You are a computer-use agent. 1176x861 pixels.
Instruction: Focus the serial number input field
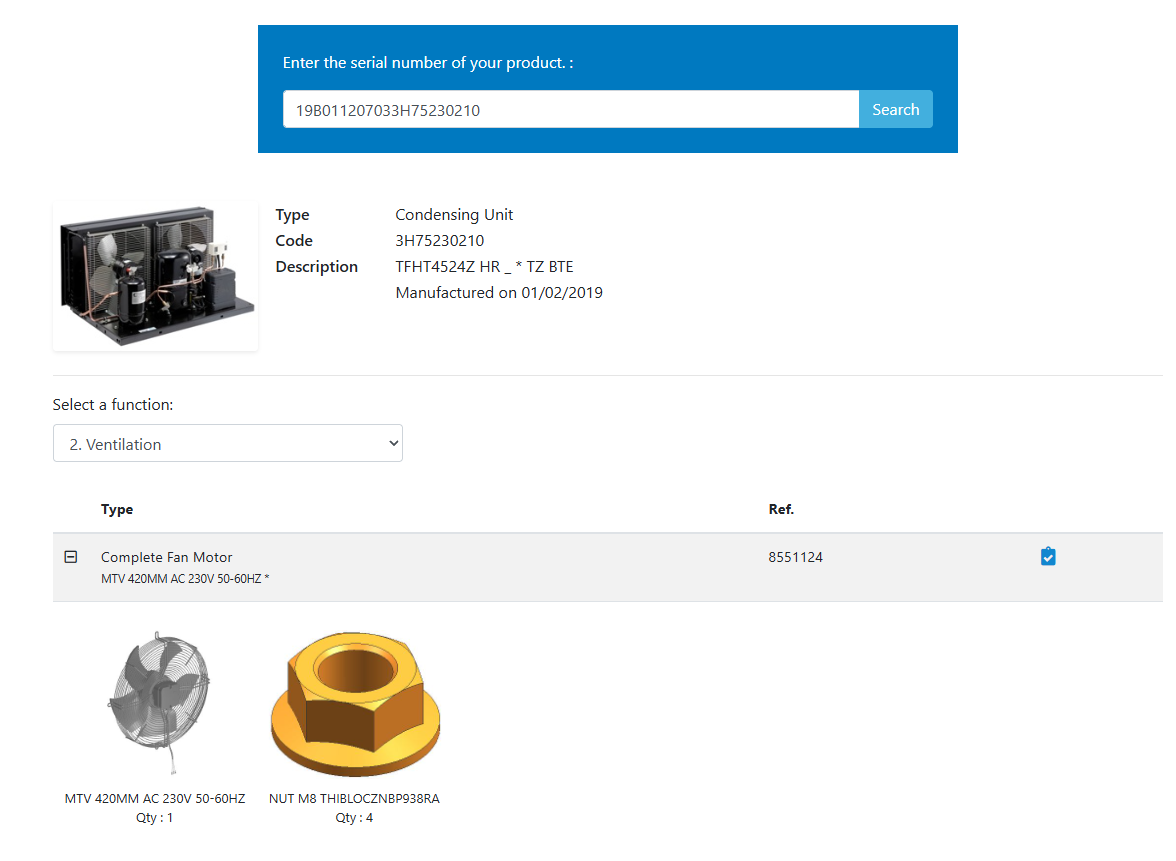571,110
